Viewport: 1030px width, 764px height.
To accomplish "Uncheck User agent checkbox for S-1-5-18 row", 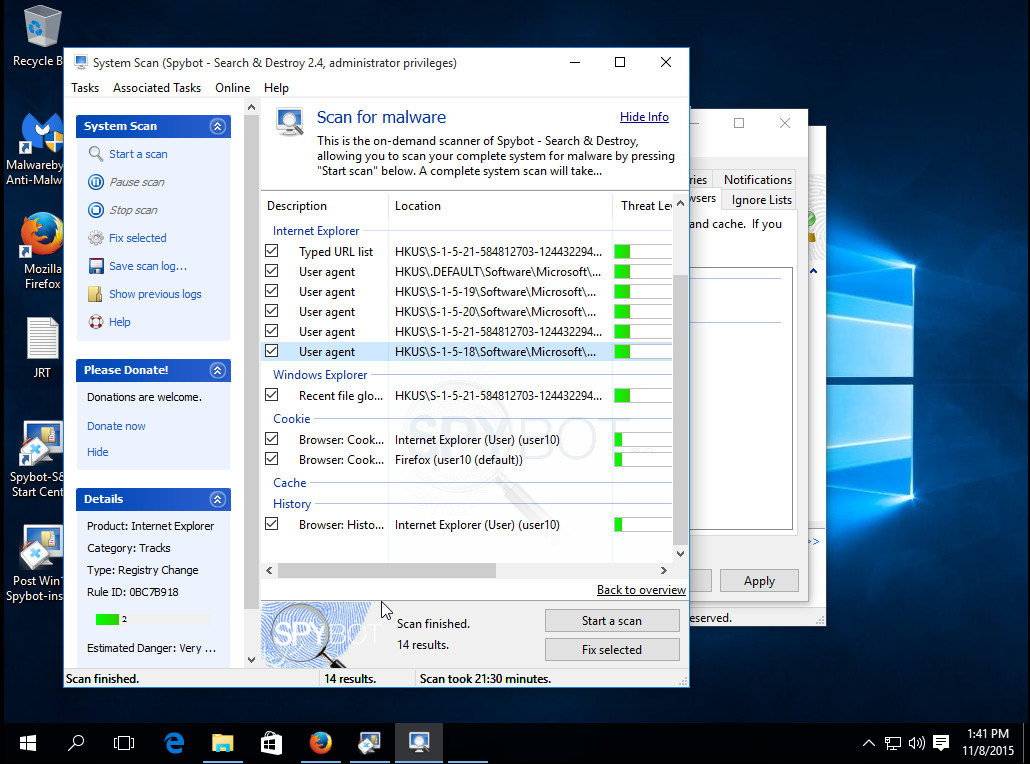I will pyautogui.click(x=271, y=351).
